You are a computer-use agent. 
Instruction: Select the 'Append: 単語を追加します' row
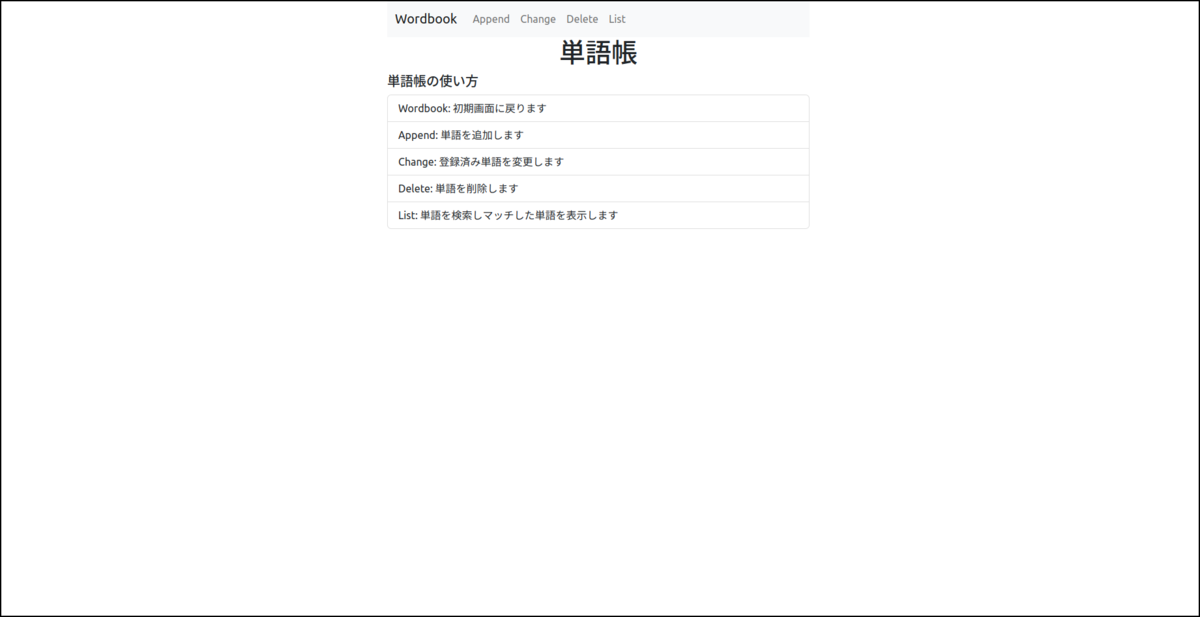(x=598, y=135)
